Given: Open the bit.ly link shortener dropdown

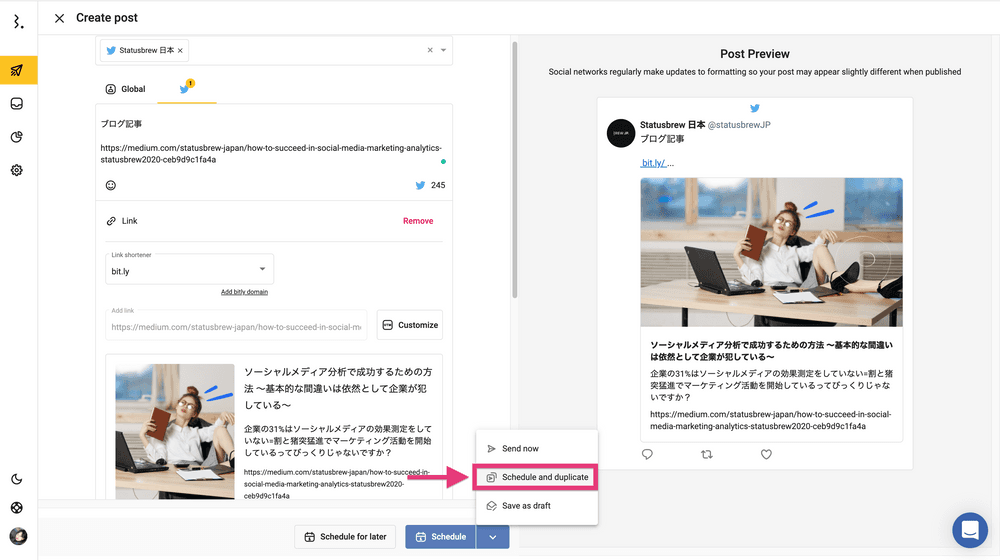Looking at the screenshot, I should pyautogui.click(x=189, y=270).
